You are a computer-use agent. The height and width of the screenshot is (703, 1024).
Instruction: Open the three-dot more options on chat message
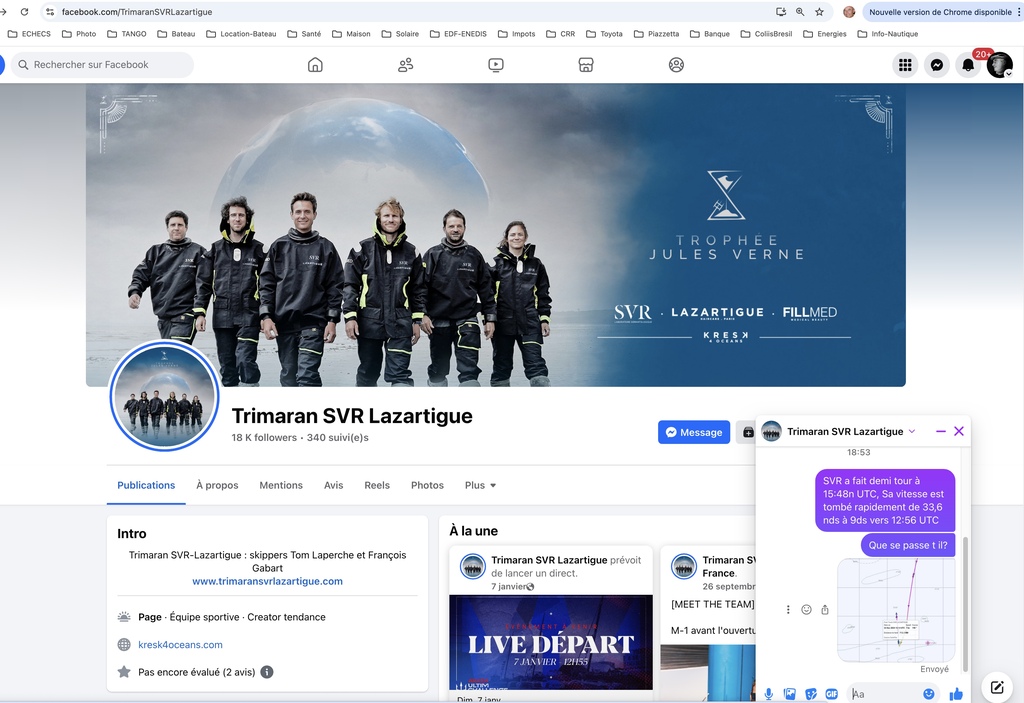pos(788,610)
